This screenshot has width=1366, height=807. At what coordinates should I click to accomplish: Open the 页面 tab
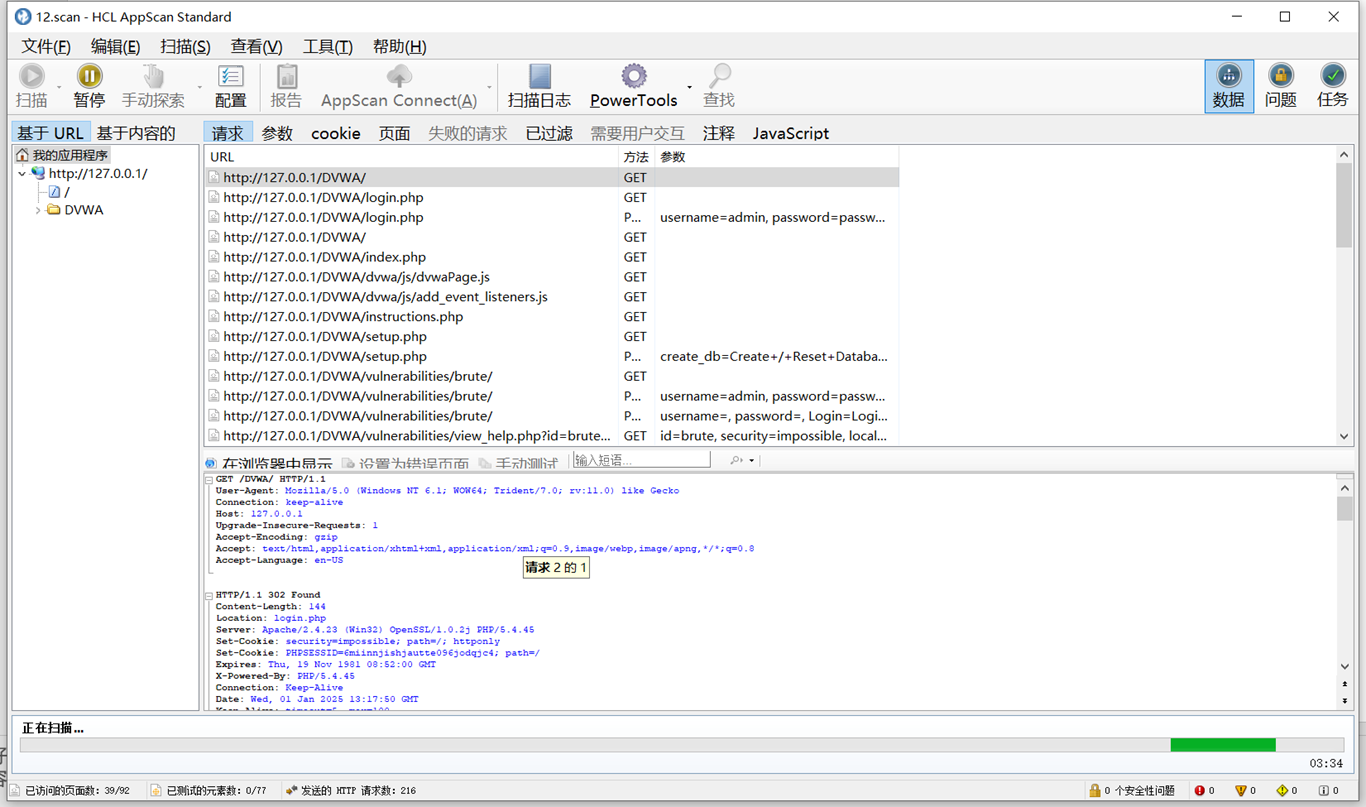(x=394, y=133)
